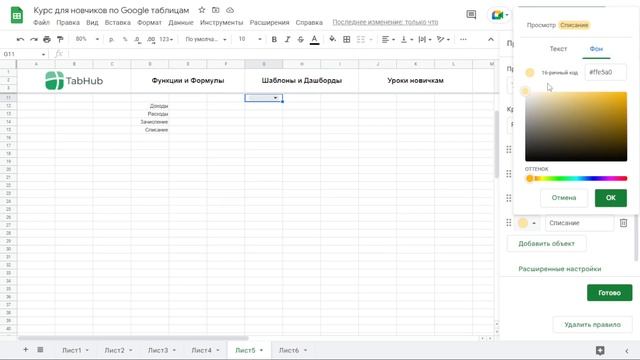This screenshot has width=640, height=360.
Task: Open the Формат menu
Action: tap(149, 22)
